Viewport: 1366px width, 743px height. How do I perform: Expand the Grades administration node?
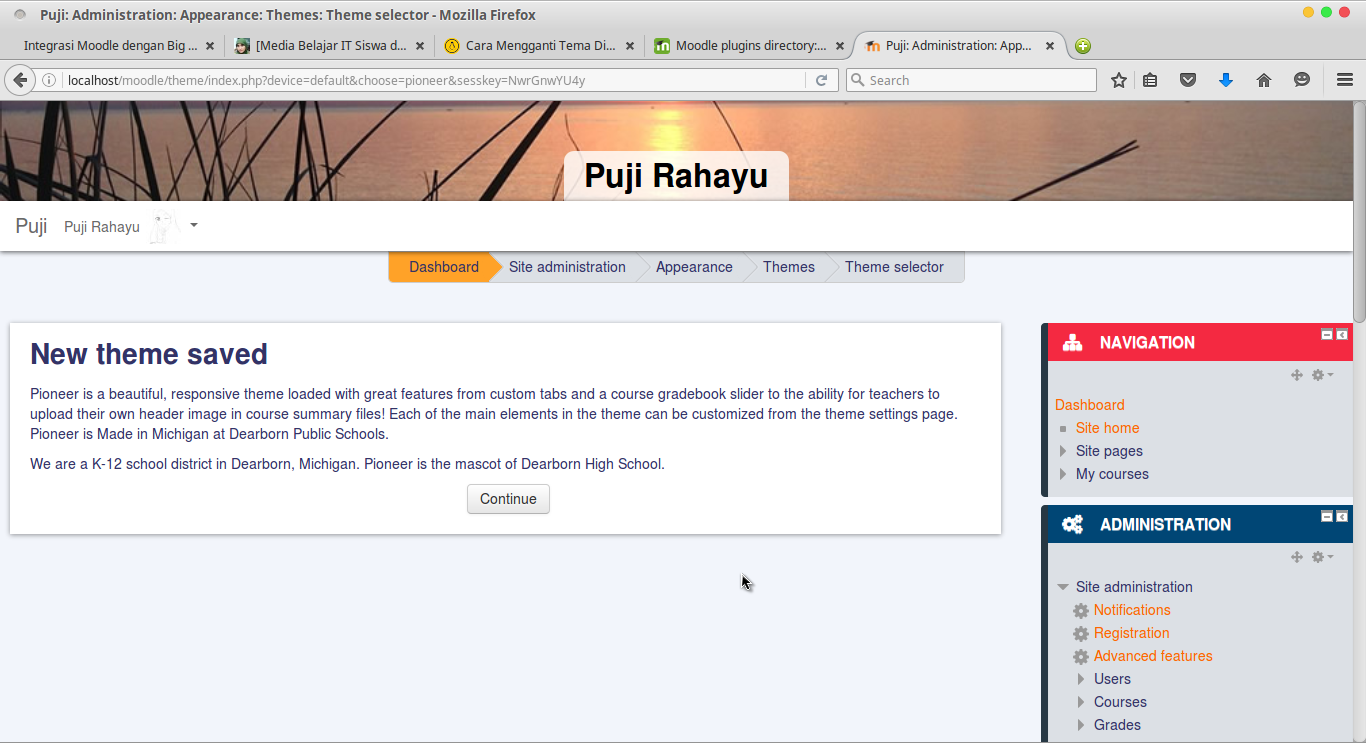tap(1081, 725)
